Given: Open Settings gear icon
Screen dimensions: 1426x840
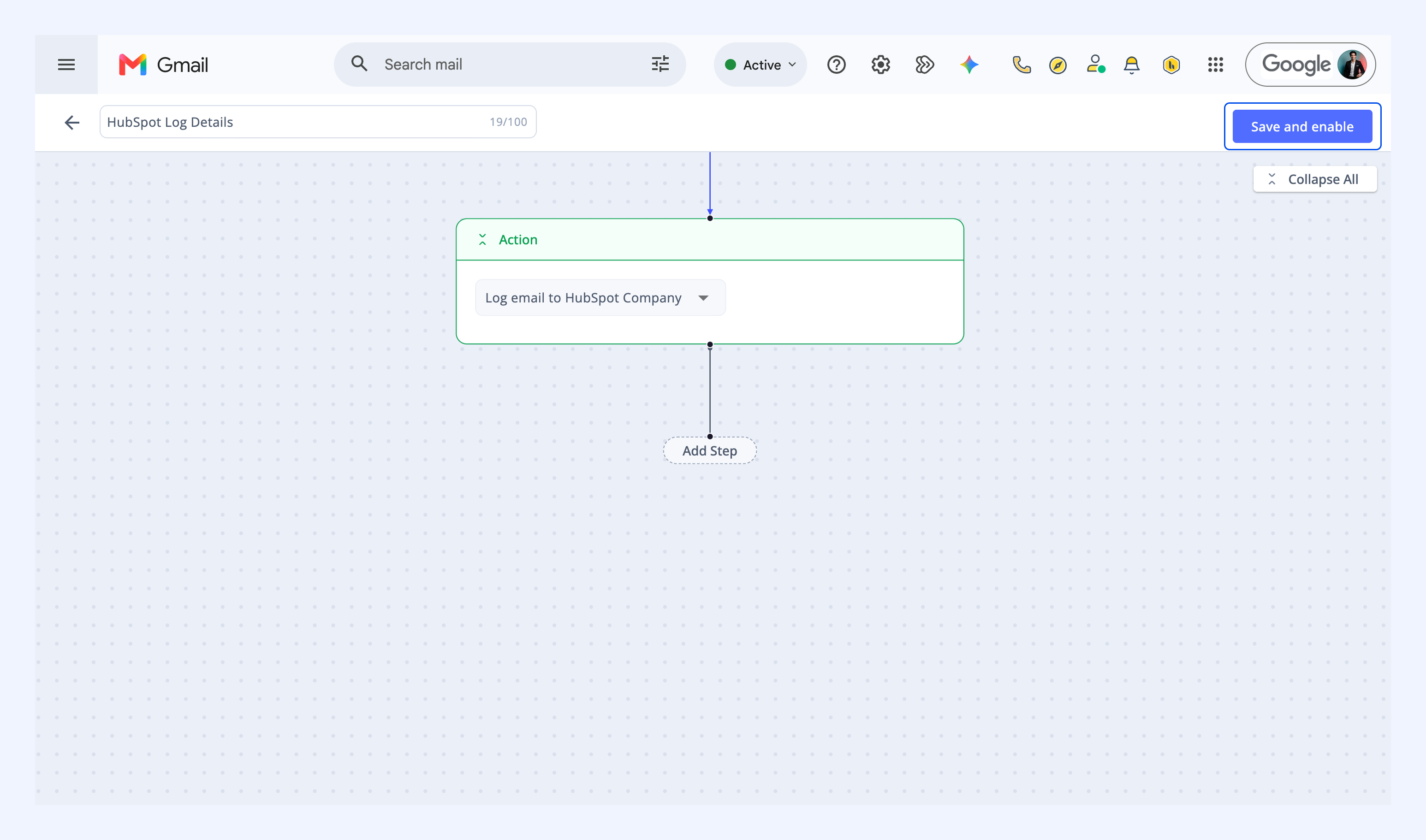Looking at the screenshot, I should coord(880,65).
